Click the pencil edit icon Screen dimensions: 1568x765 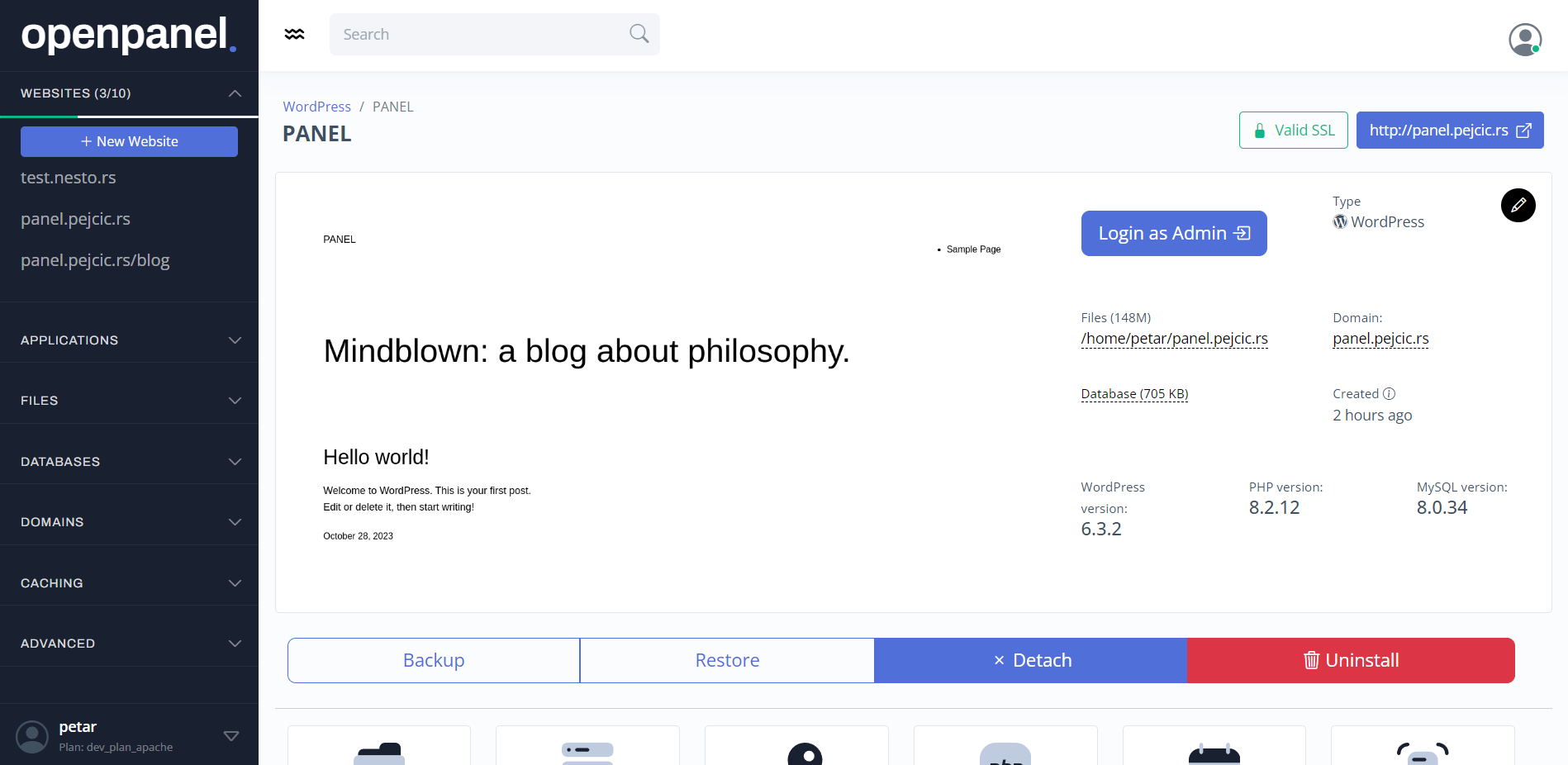[x=1518, y=205]
